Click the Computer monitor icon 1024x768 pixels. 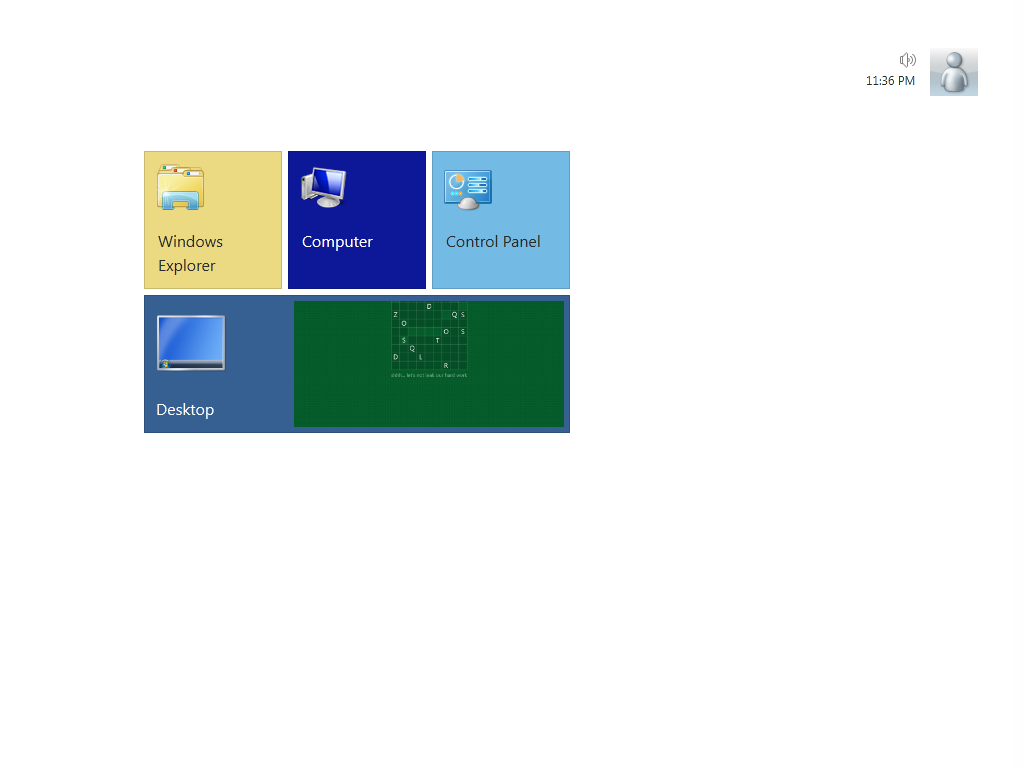(324, 187)
